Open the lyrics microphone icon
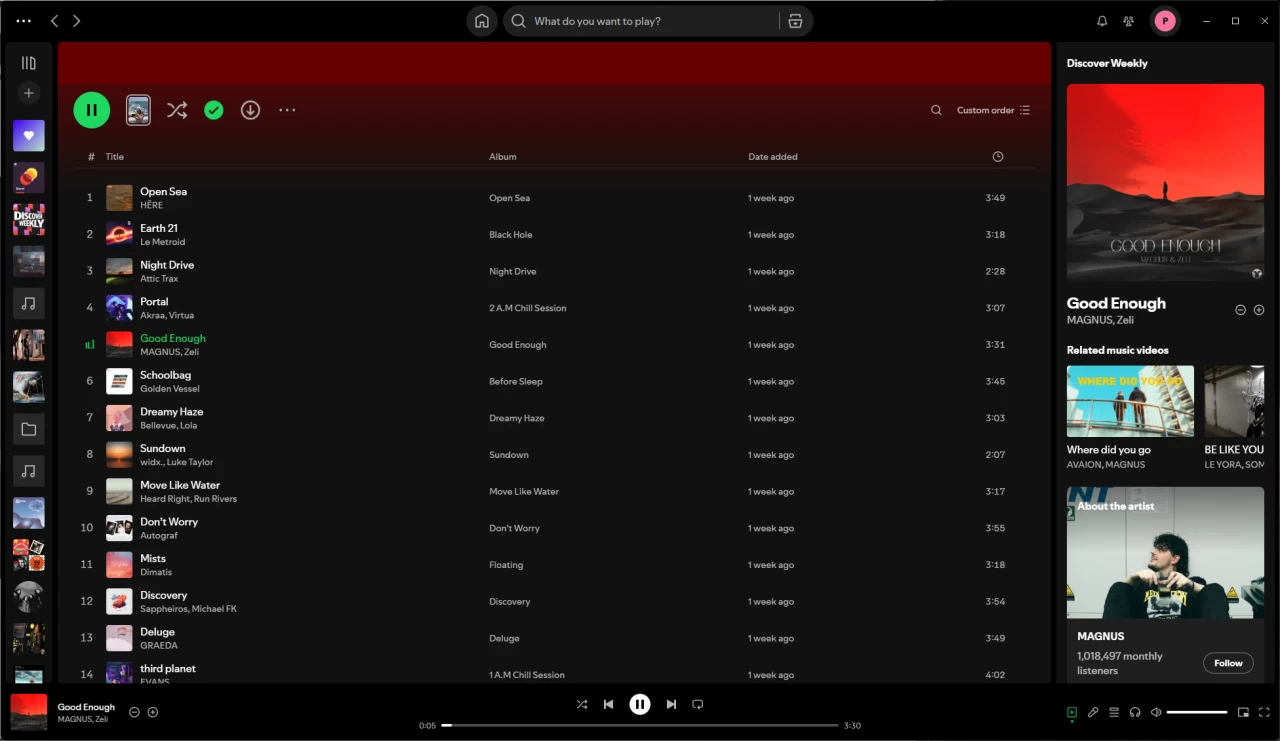 1093,712
